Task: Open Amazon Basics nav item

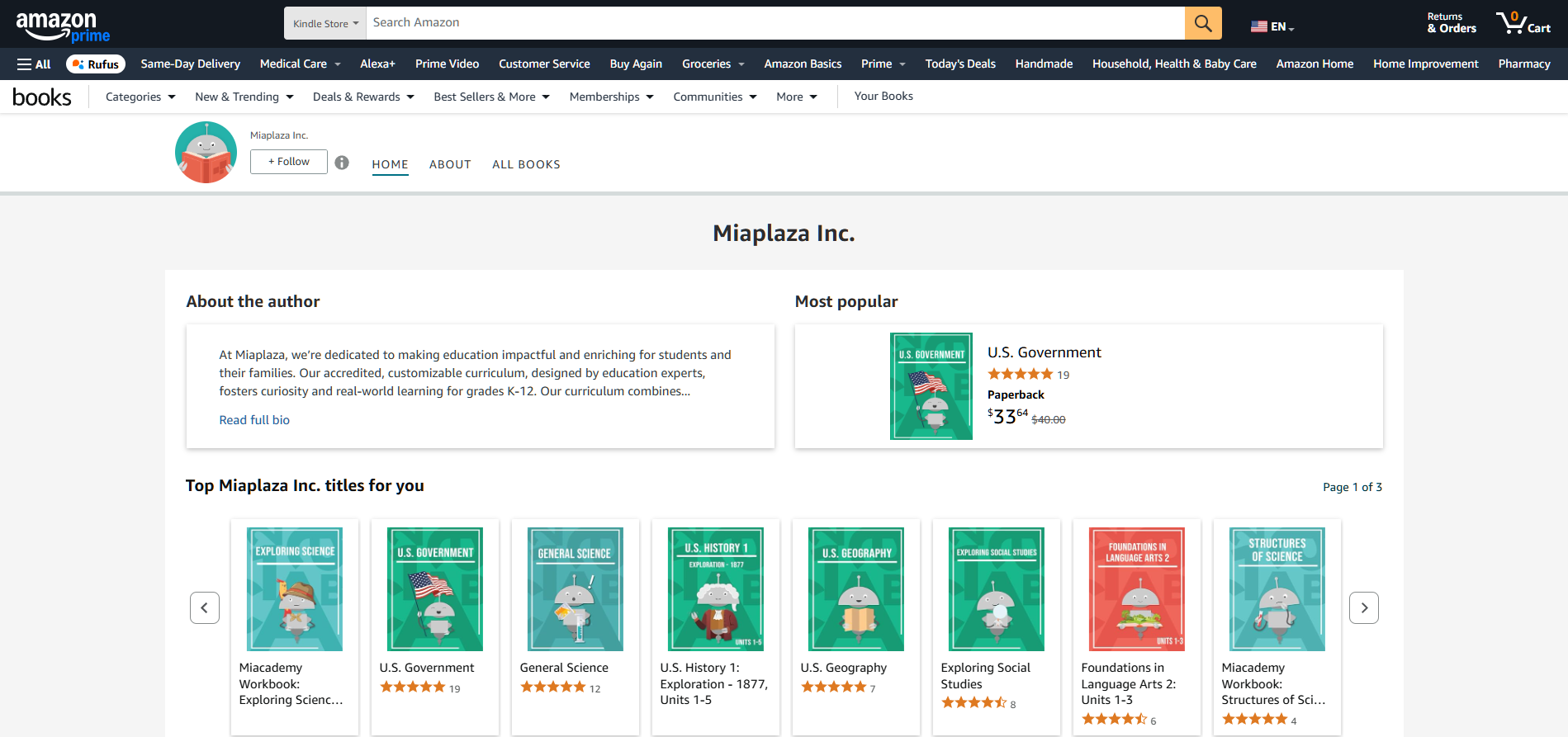Action: point(803,64)
